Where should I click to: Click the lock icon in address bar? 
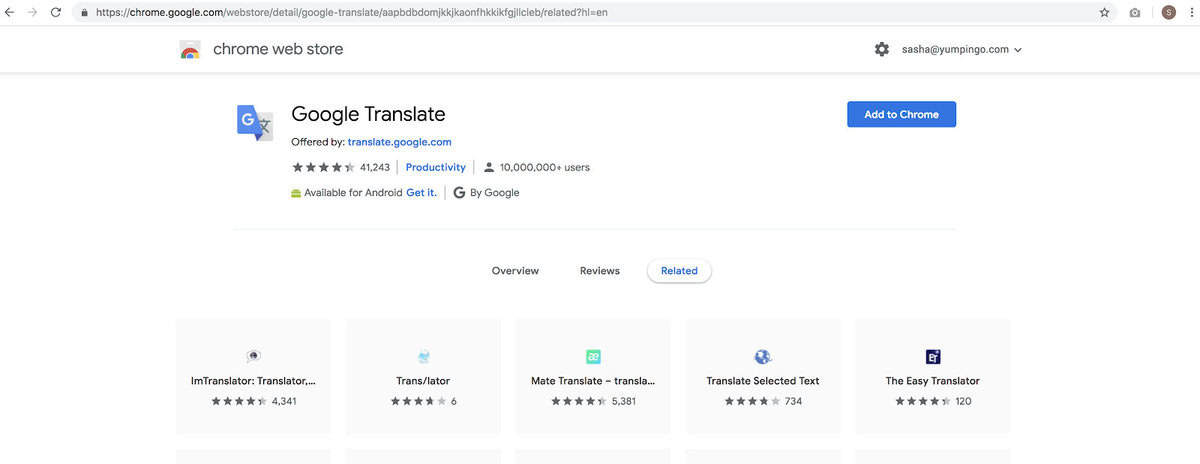point(84,13)
